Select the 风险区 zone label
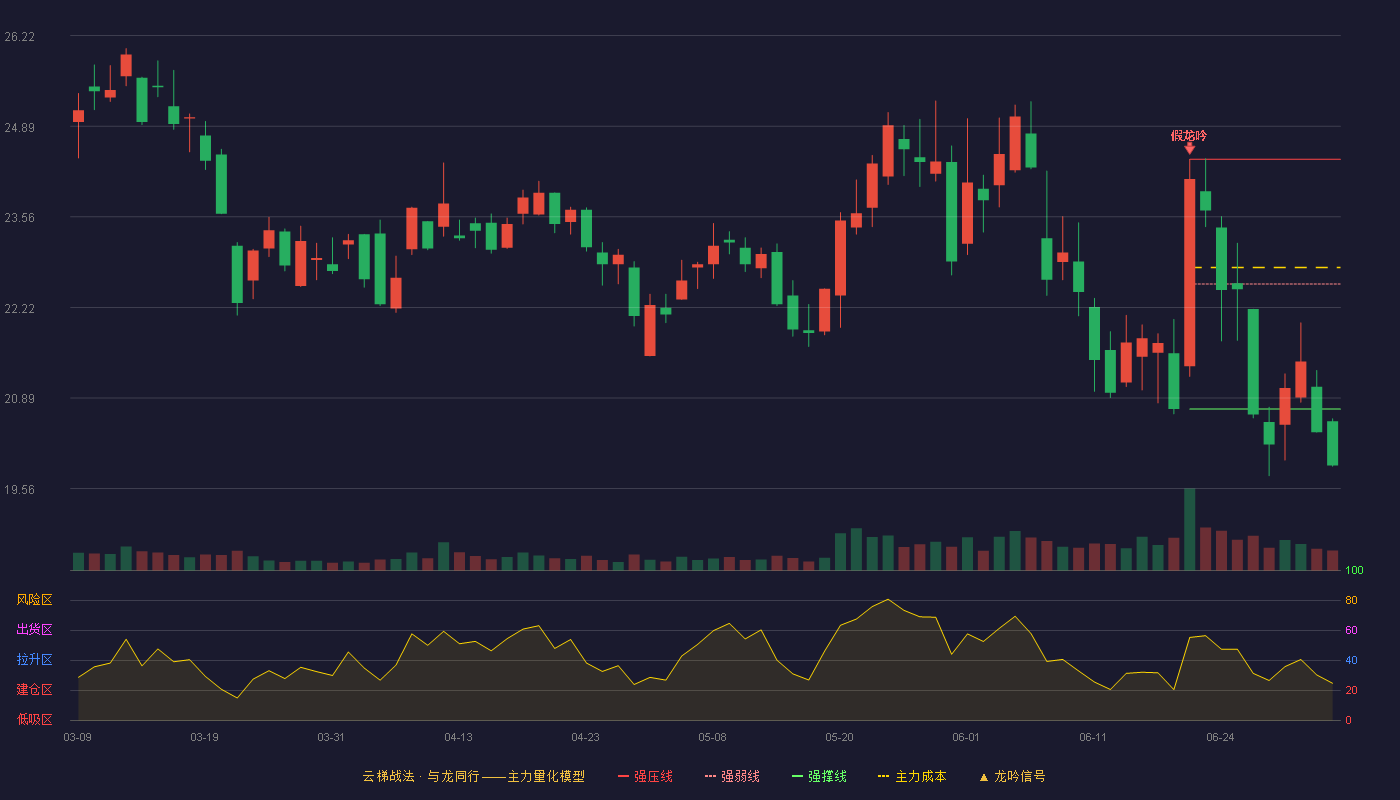This screenshot has height=800, width=1400. point(34,600)
